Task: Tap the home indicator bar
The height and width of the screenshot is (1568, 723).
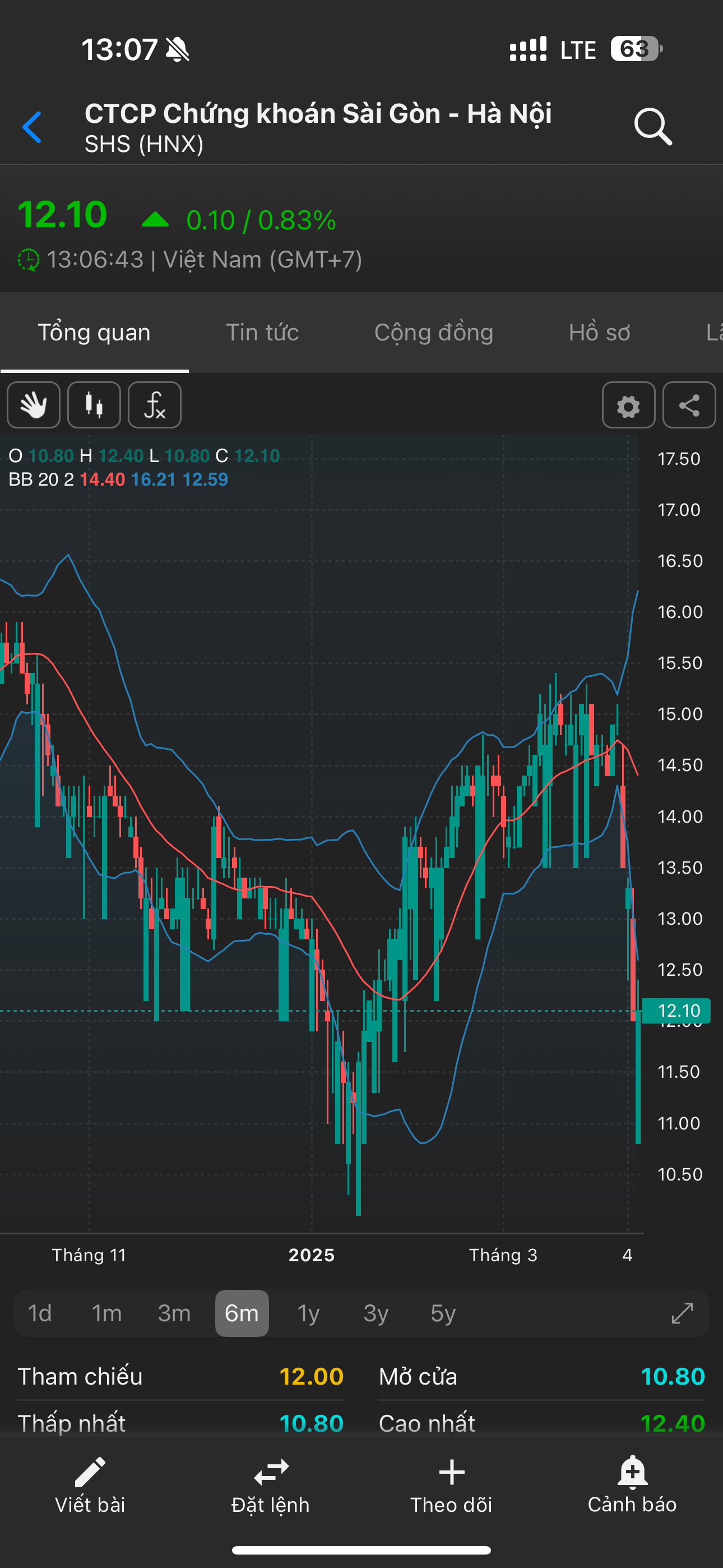Action: pos(361,1549)
